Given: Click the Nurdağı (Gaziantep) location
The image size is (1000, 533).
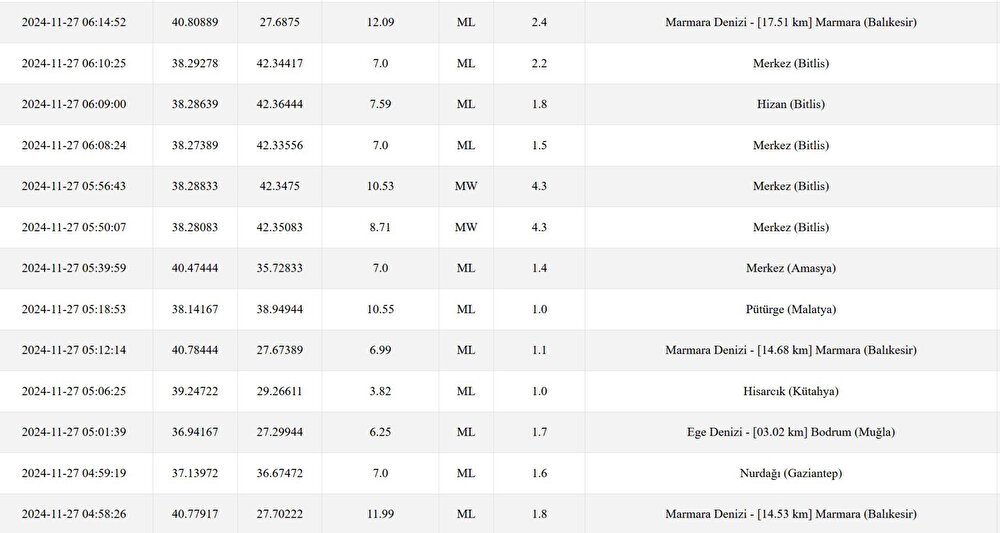Looking at the screenshot, I should click(790, 473).
